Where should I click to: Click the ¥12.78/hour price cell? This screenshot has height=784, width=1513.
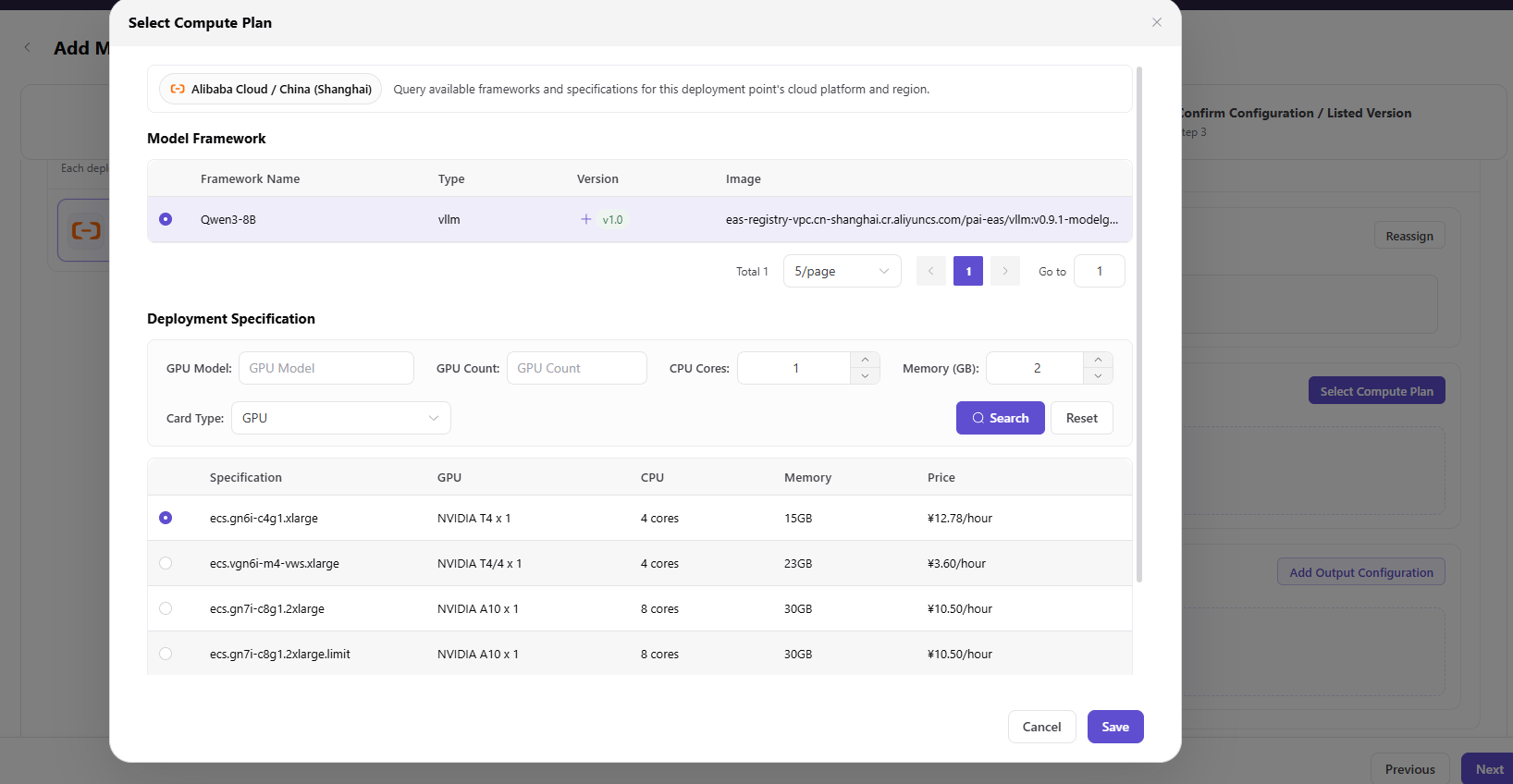(x=960, y=518)
